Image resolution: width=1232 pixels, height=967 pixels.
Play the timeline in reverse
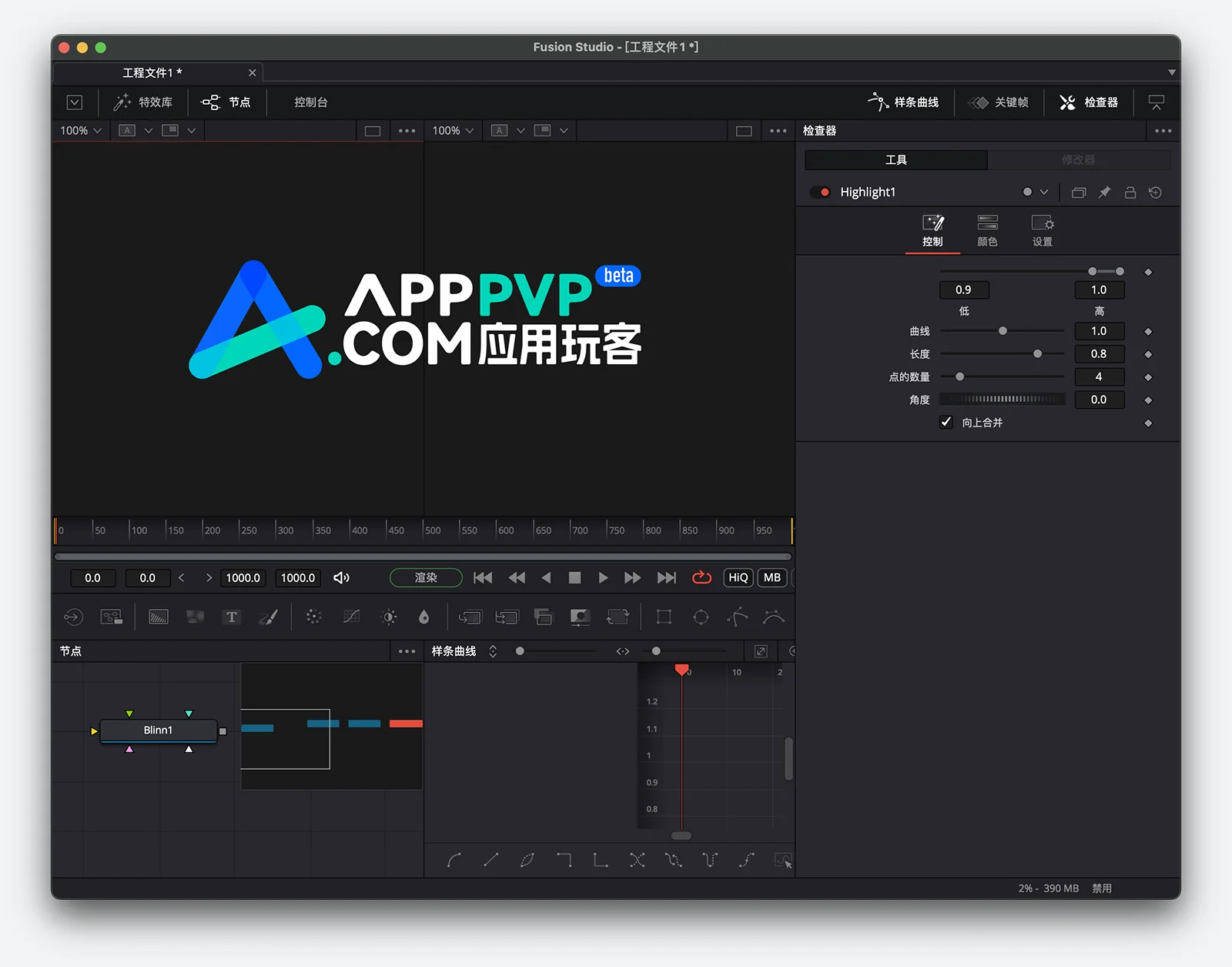(x=546, y=577)
